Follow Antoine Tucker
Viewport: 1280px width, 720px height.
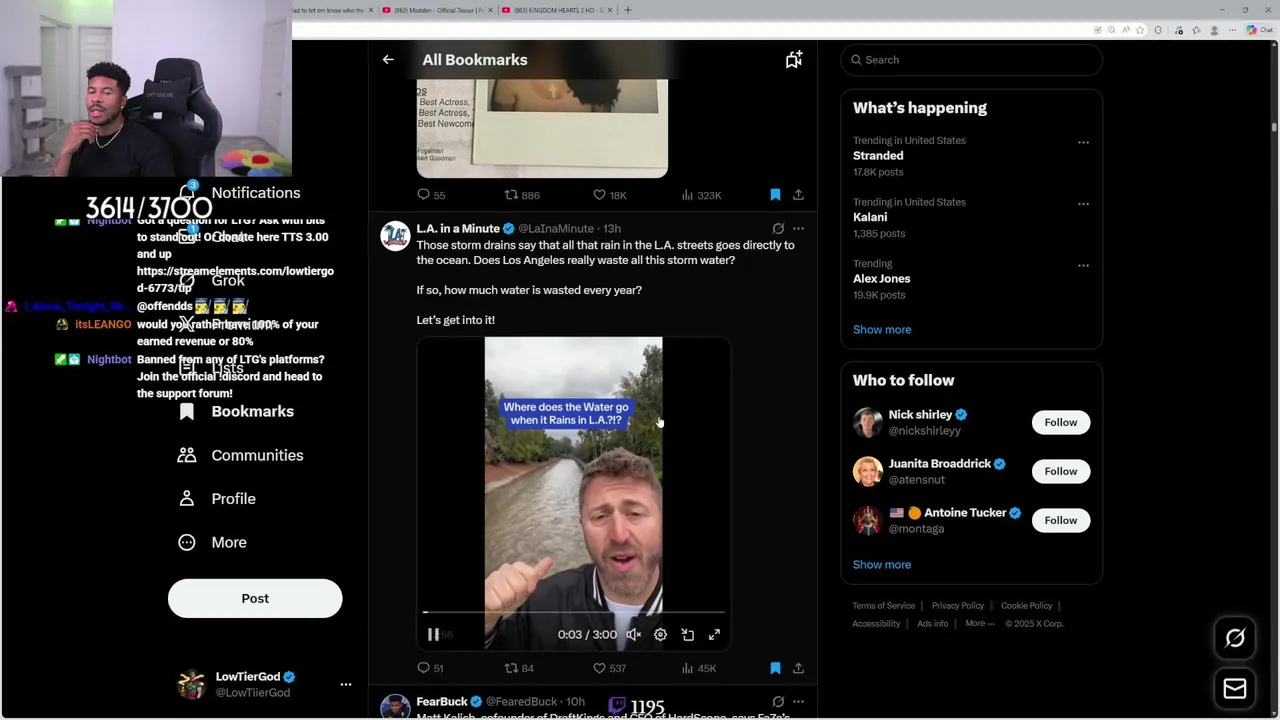point(1061,520)
